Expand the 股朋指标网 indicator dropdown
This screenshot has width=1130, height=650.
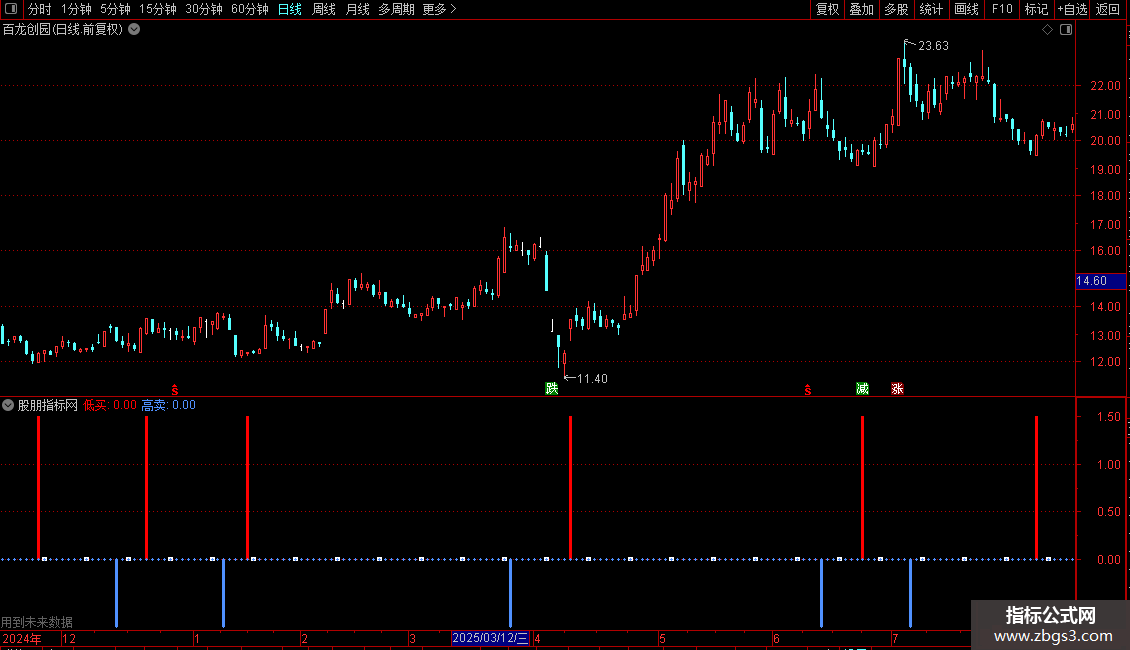pos(8,405)
